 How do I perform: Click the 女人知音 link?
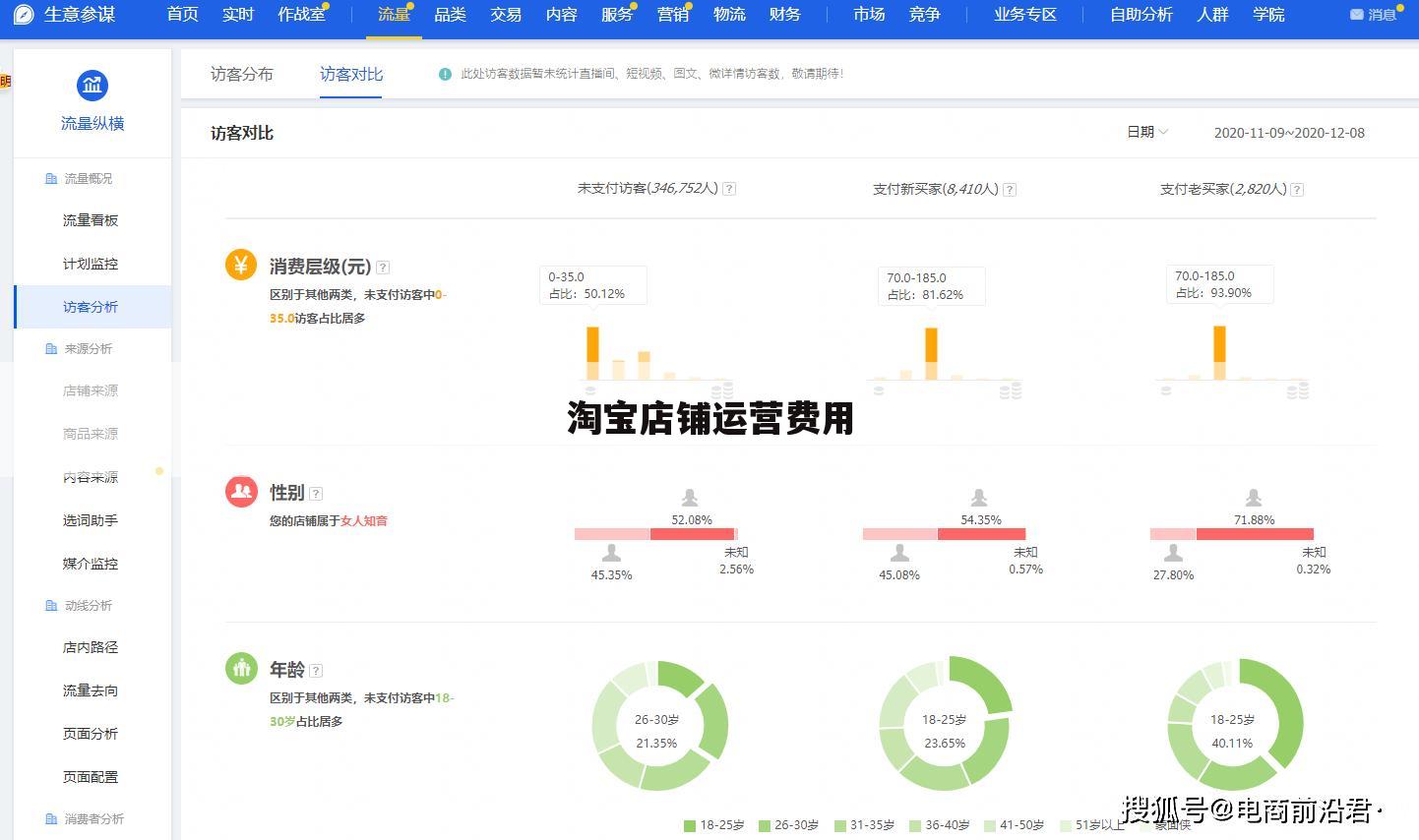(362, 521)
